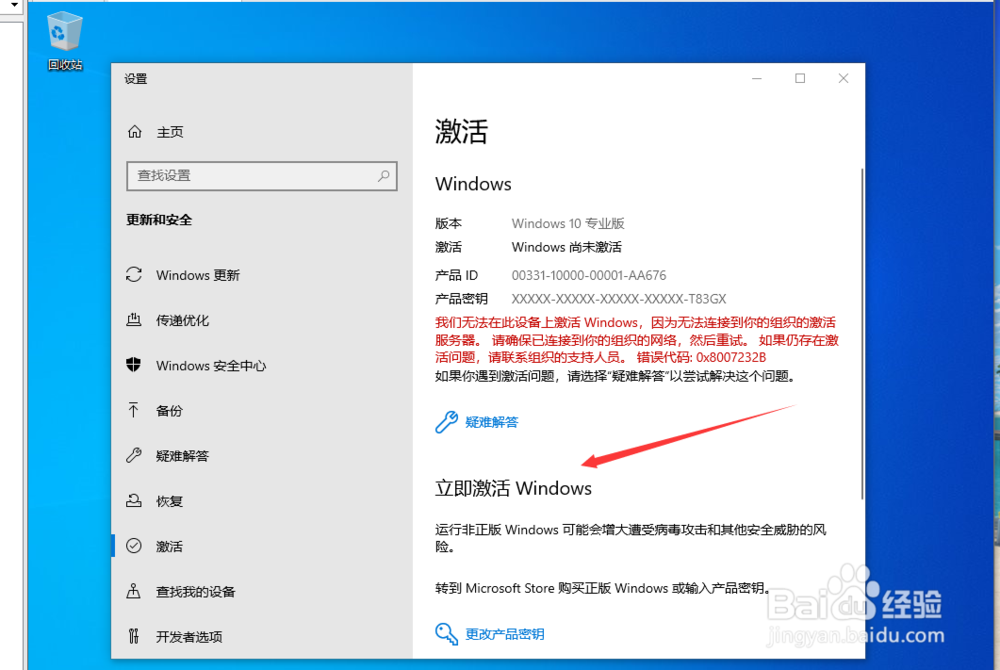Click the product key ending T83GX

619,298
